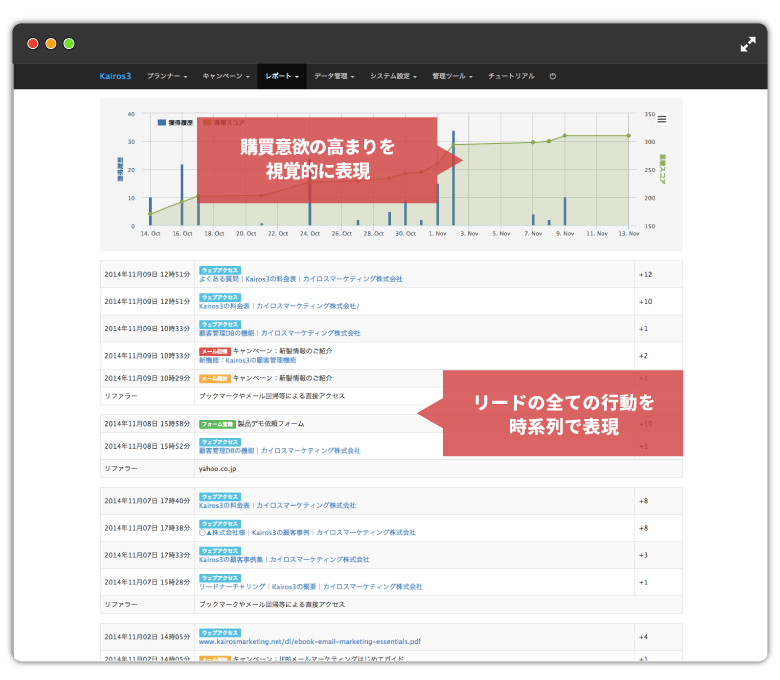Image resolution: width=780 pixels, height=680 pixels.
Task: Open the ebook-email-marketing-essentials.pdf link
Action: point(310,641)
